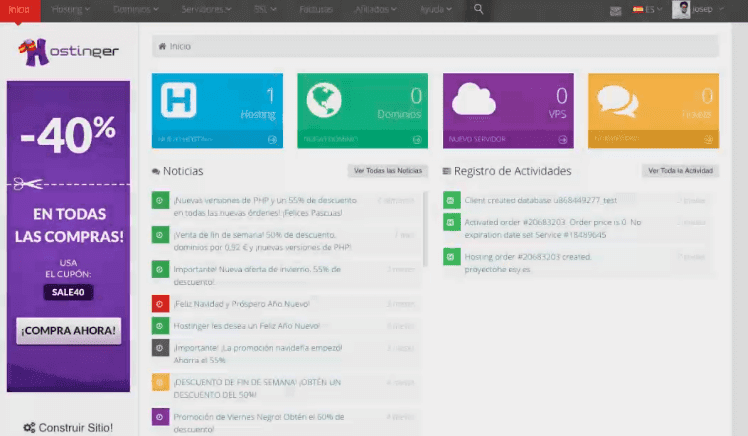The image size is (748, 436).
Task: Click the arrow on the new ticket bar
Action: (708, 139)
